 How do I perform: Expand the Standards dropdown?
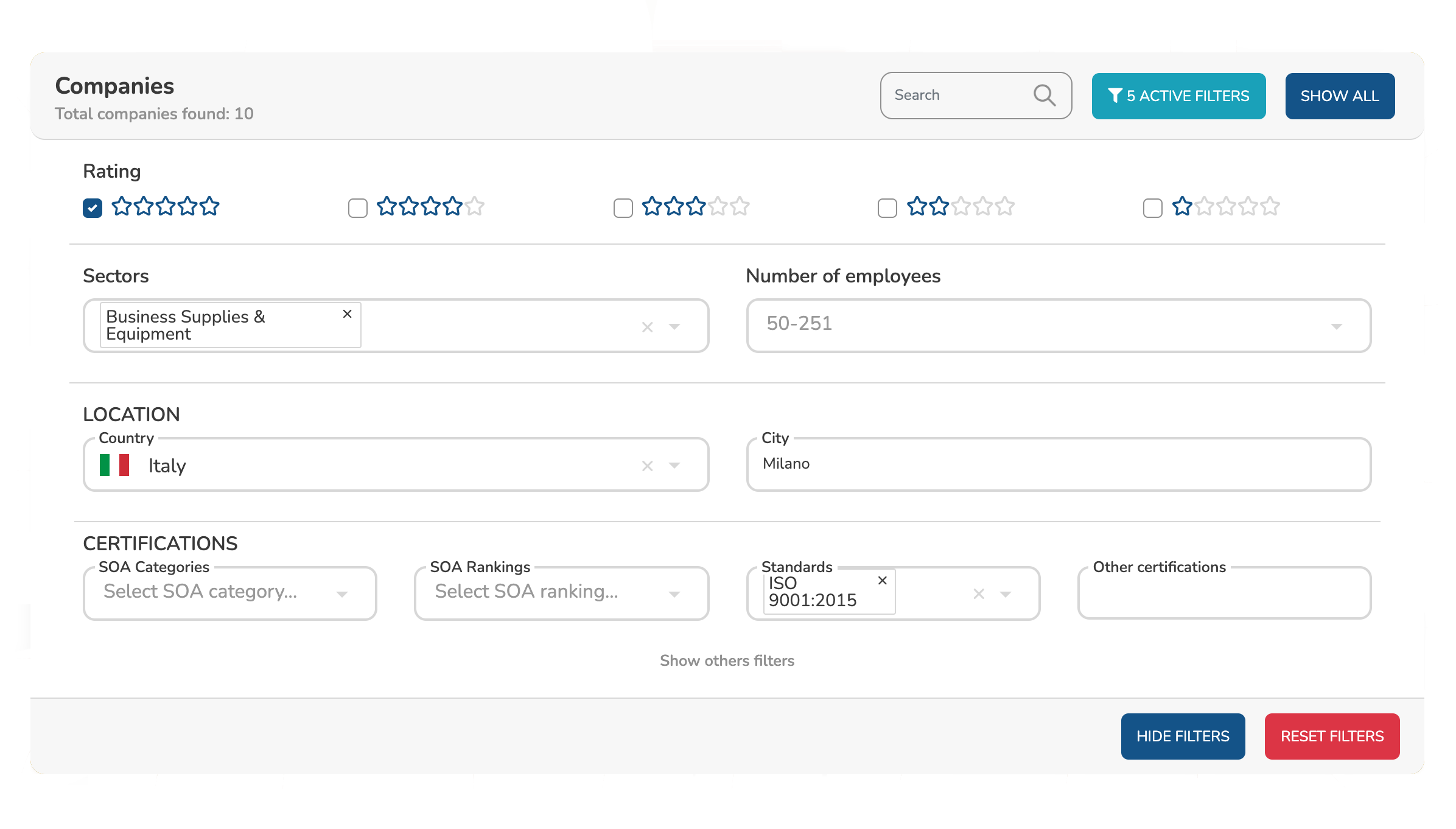click(1007, 591)
